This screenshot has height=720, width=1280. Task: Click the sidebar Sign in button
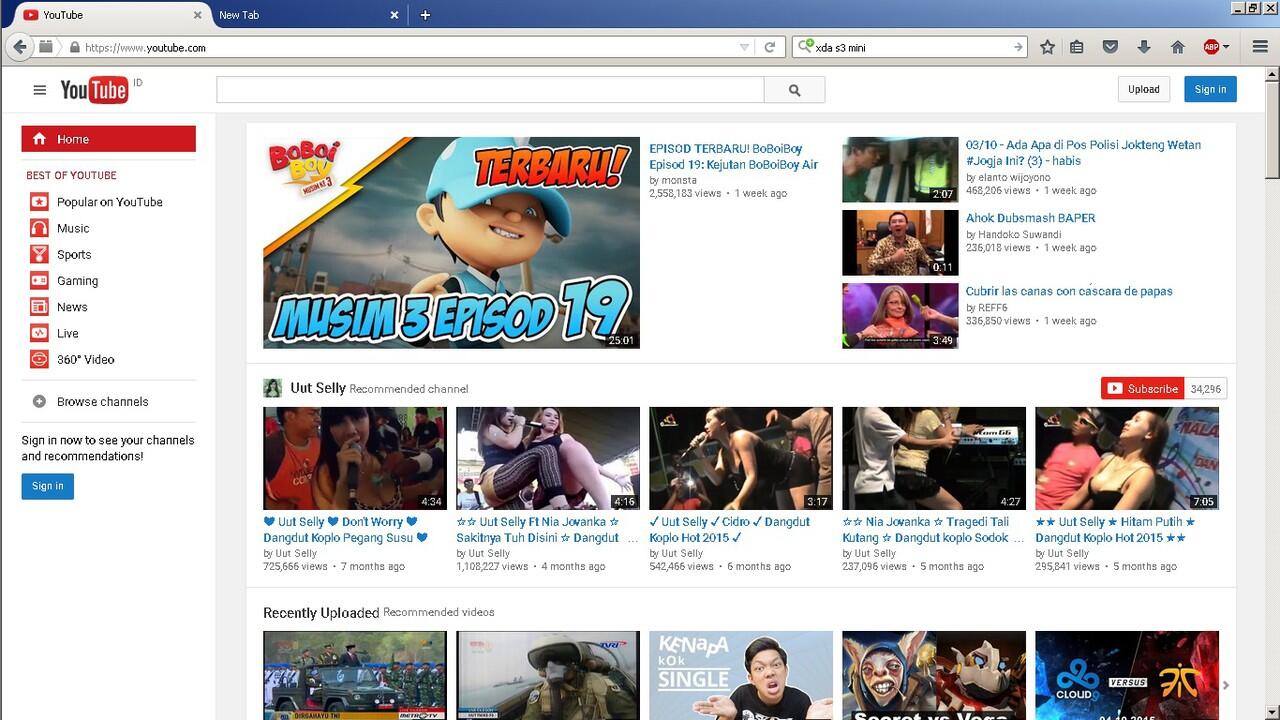point(47,486)
